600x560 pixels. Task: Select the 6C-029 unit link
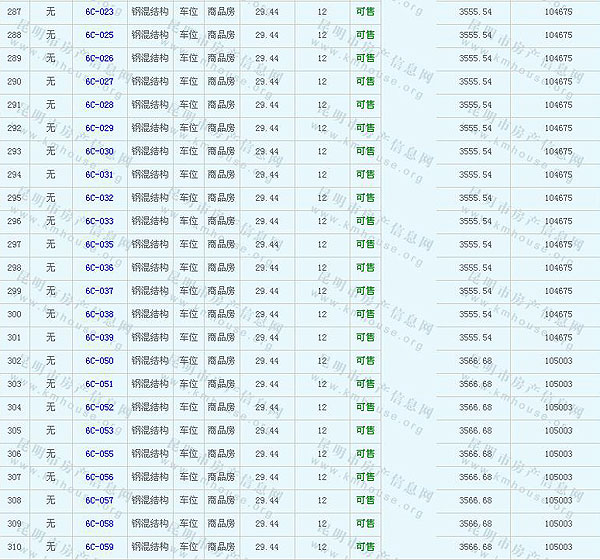click(99, 128)
